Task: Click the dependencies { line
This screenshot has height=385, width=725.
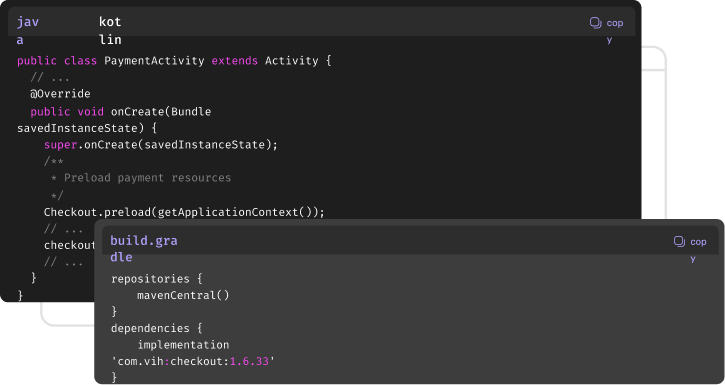Action: coord(156,328)
